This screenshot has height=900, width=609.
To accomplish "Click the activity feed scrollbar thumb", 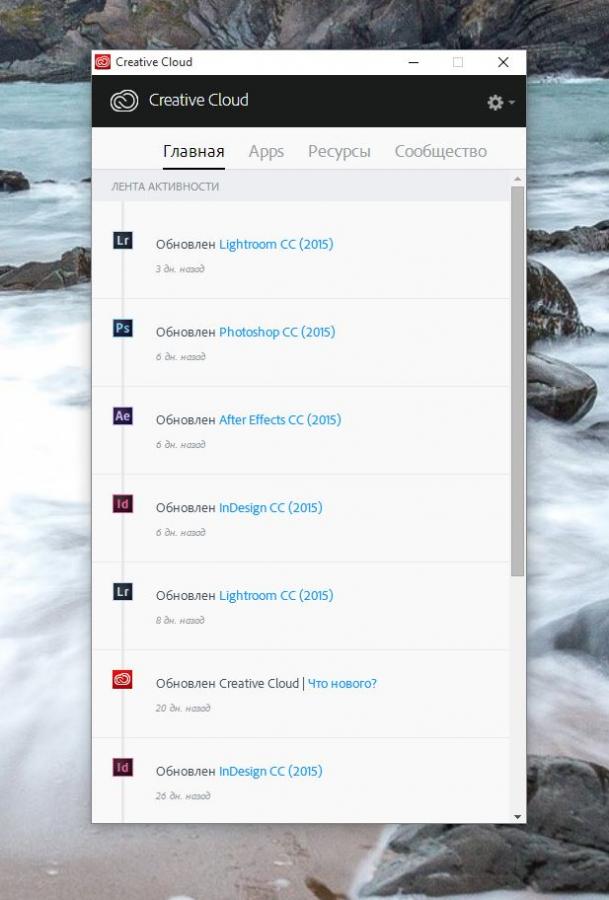I will (x=518, y=381).
